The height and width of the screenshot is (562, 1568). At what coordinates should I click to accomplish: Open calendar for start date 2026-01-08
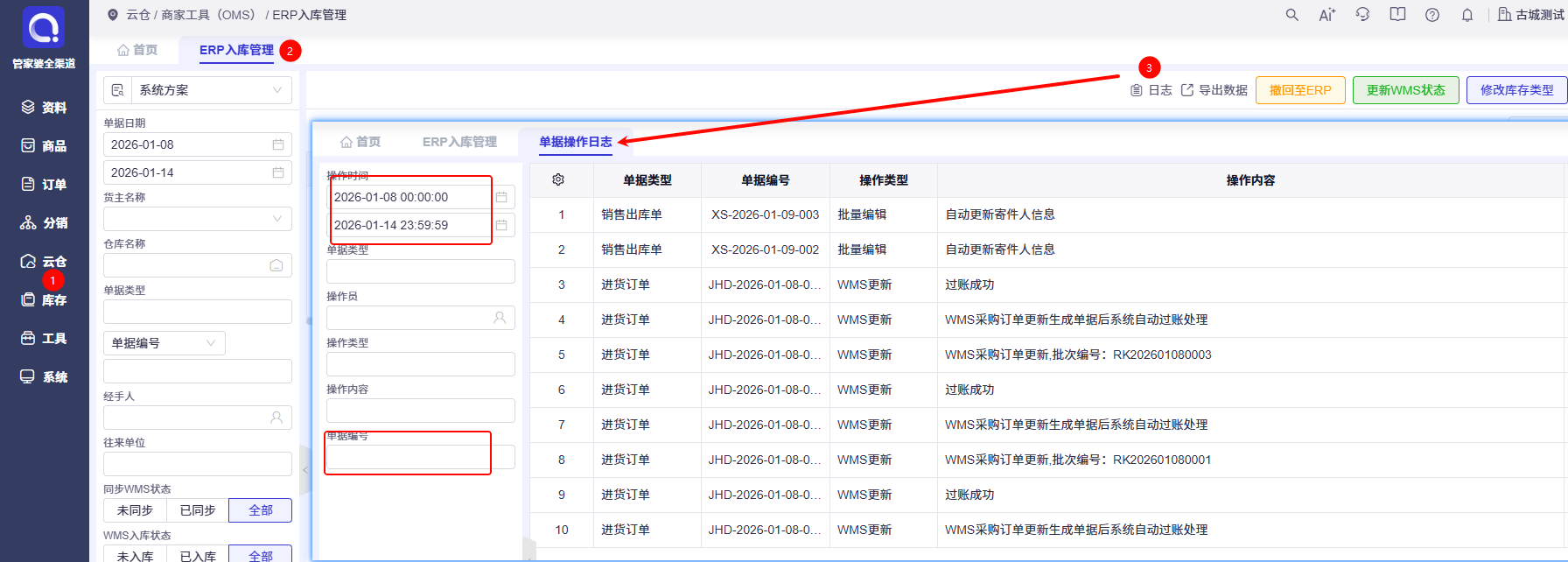tap(278, 144)
